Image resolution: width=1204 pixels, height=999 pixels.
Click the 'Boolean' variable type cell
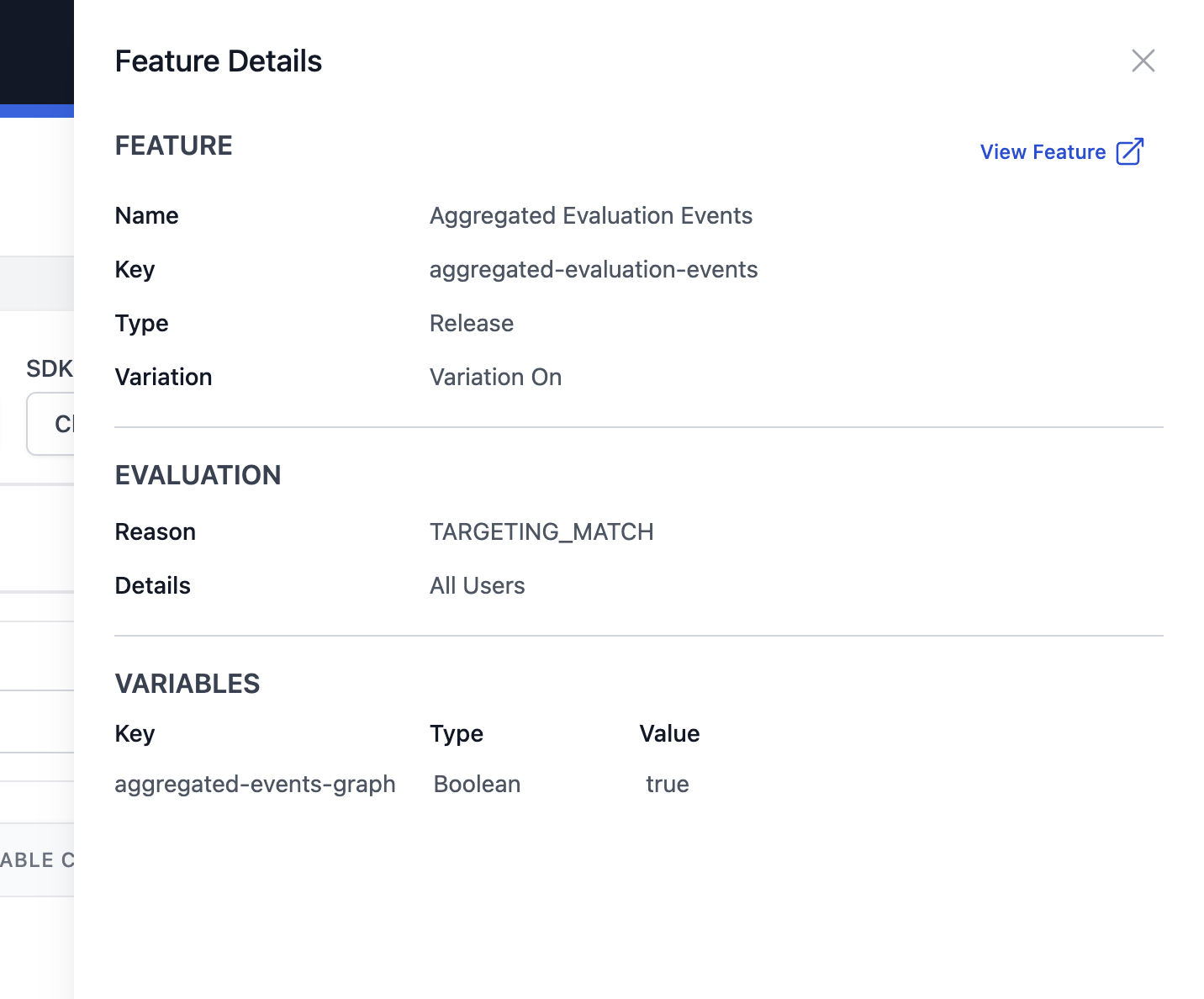coord(477,785)
